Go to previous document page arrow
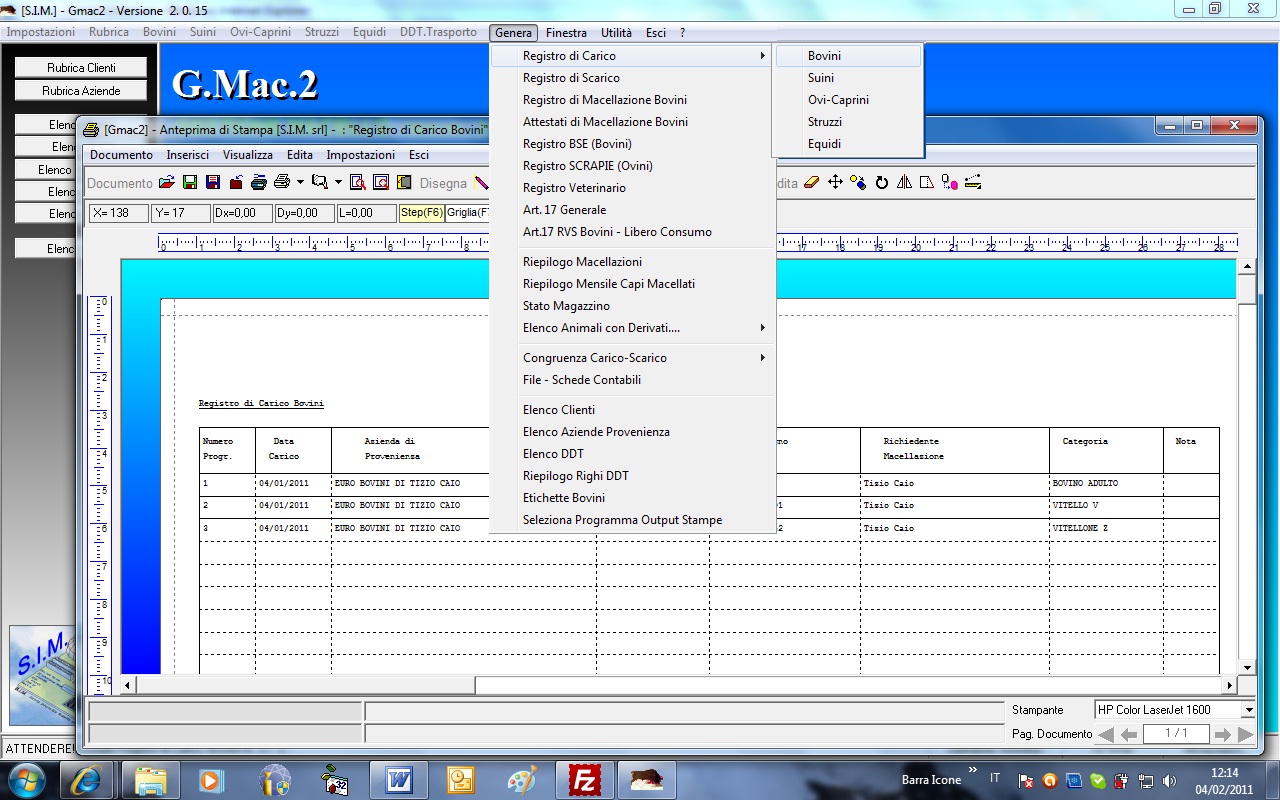 (1129, 734)
